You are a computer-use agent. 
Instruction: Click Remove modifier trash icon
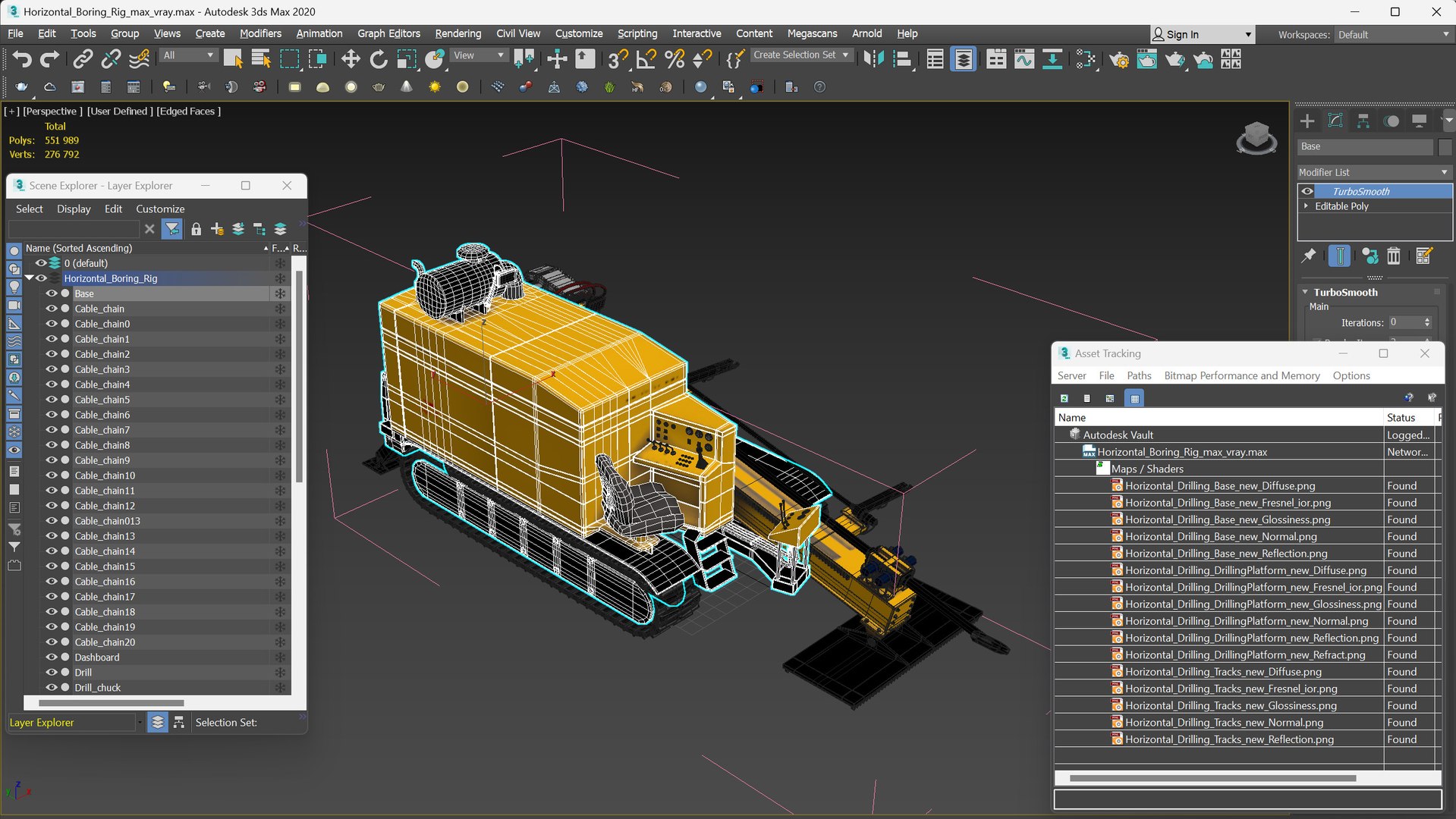[x=1394, y=256]
